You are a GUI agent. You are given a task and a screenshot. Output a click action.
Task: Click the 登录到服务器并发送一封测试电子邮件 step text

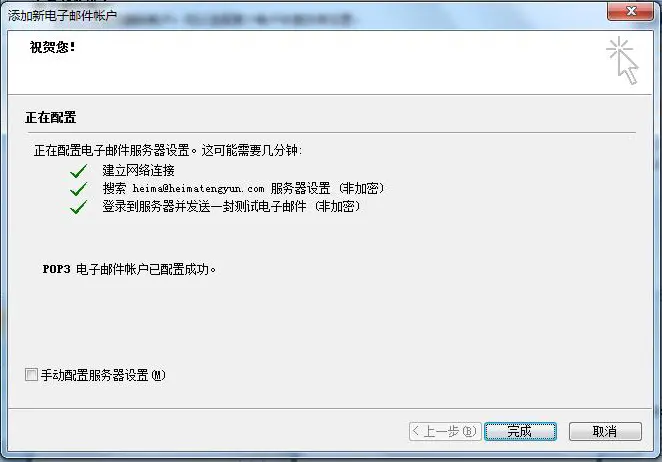point(204,207)
